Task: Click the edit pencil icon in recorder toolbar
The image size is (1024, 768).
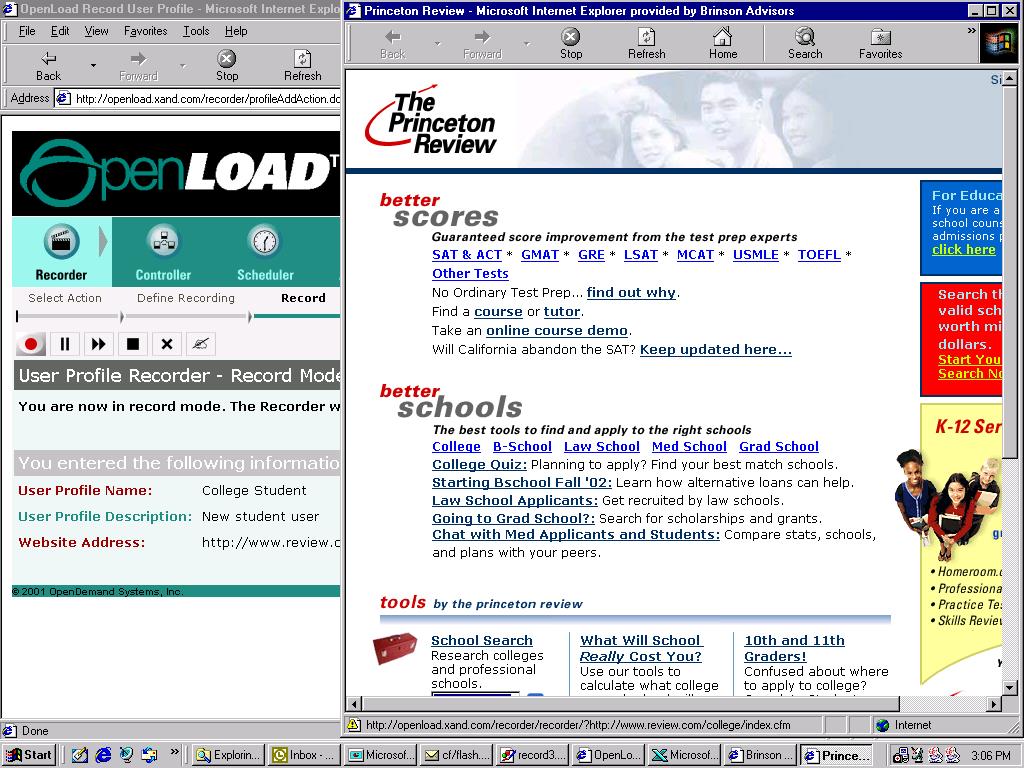Action: click(200, 344)
